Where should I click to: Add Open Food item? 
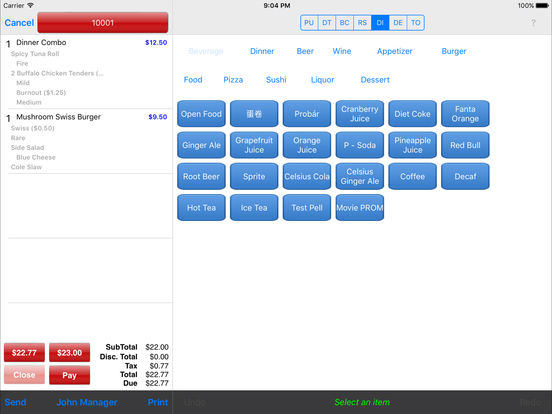(201, 114)
